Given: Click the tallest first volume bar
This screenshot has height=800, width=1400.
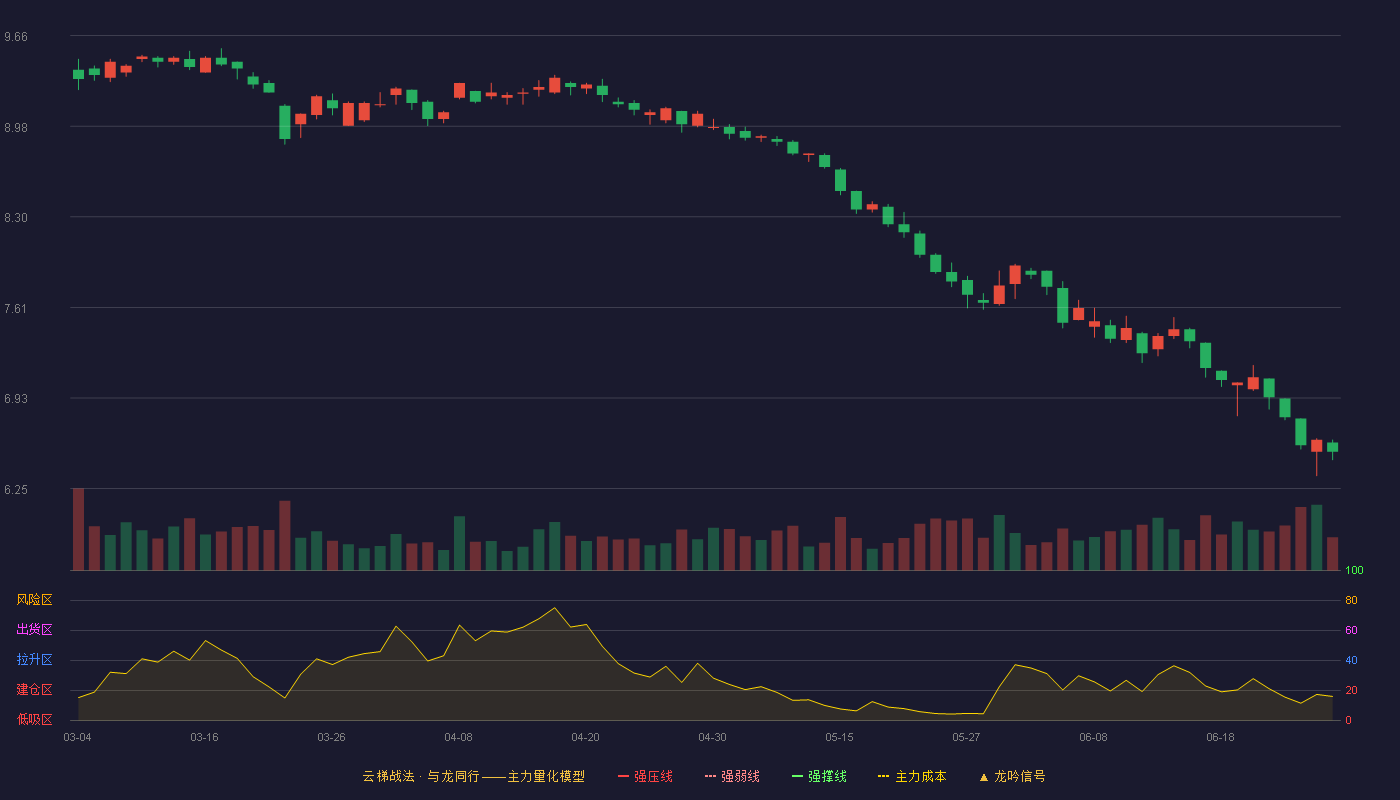Looking at the screenshot, I should tap(78, 529).
